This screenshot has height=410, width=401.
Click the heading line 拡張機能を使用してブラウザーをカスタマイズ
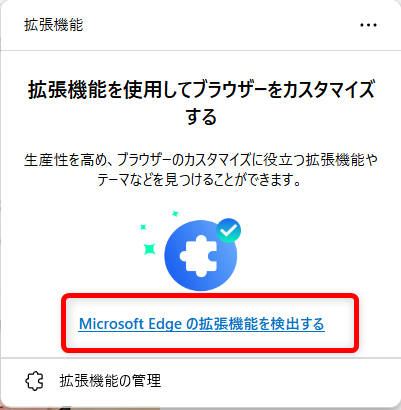pyautogui.click(x=201, y=89)
